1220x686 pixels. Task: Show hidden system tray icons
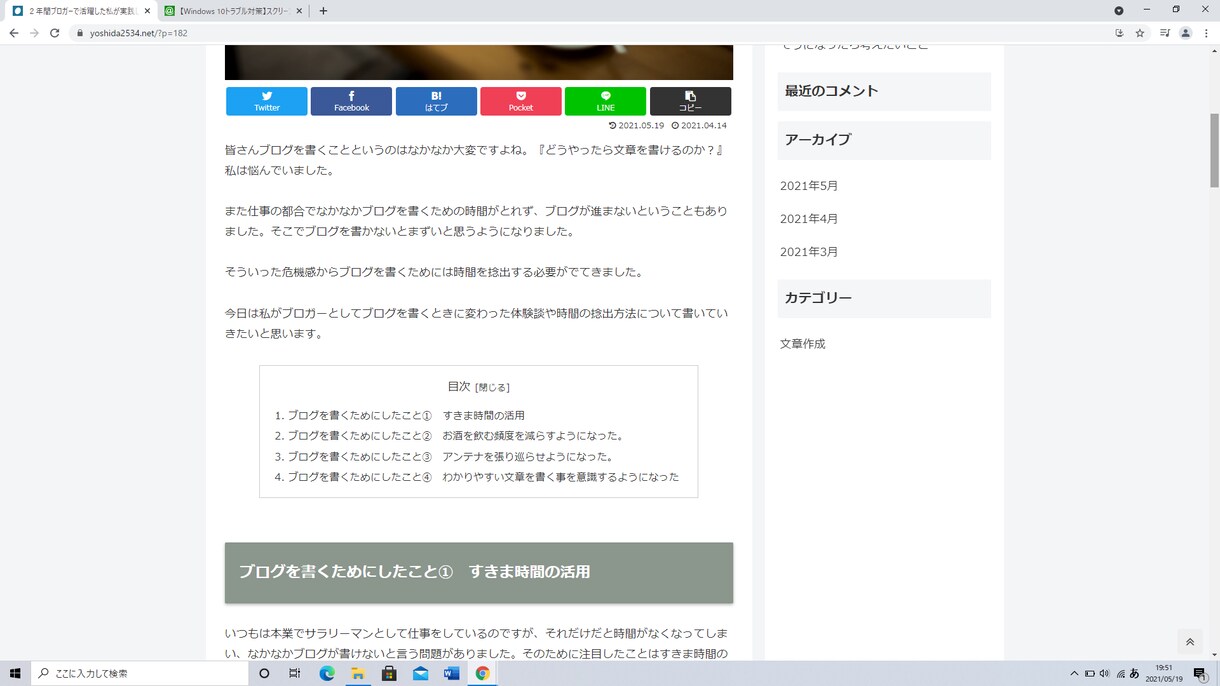click(x=1074, y=673)
